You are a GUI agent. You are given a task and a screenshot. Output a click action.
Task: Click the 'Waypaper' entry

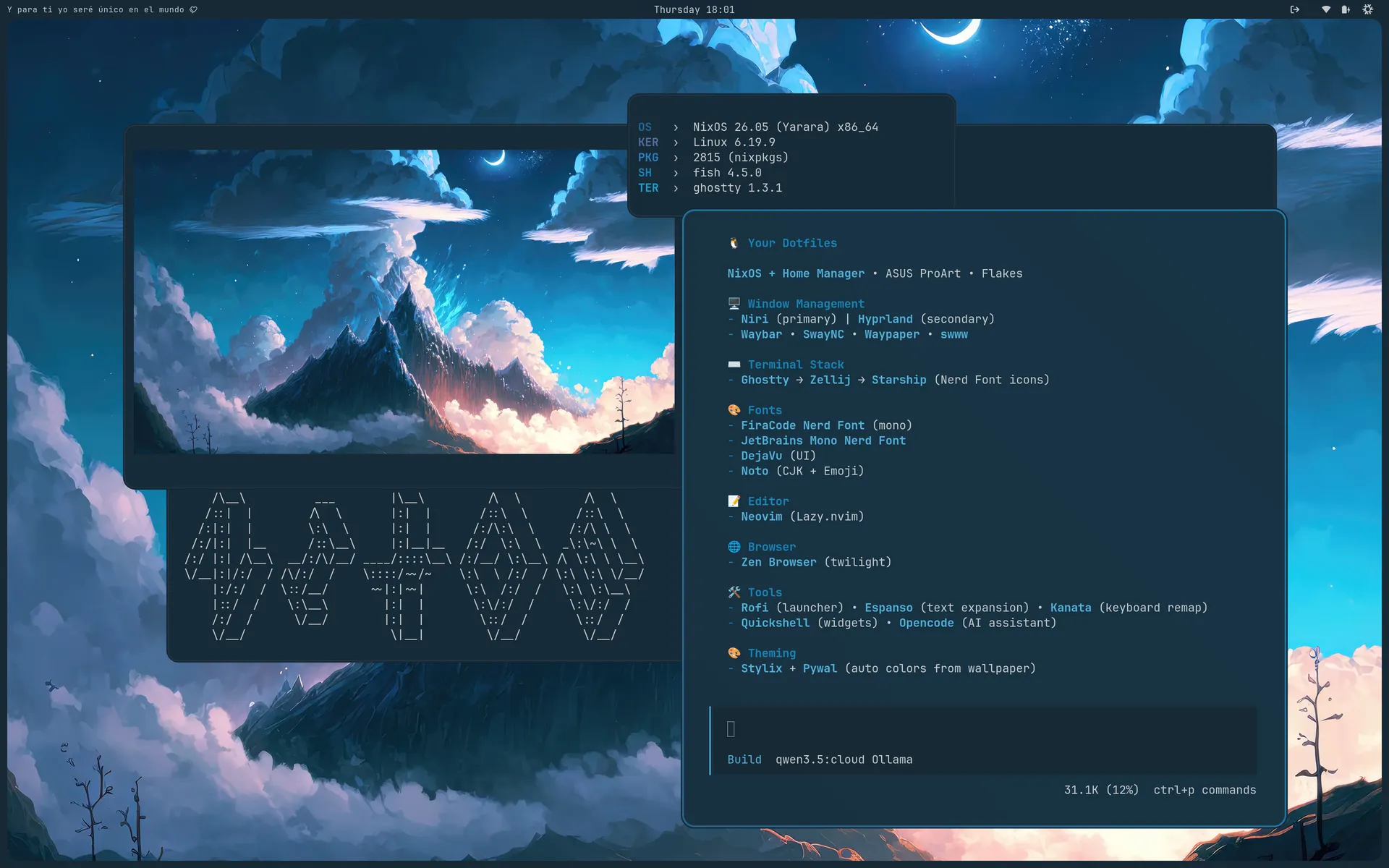click(892, 334)
